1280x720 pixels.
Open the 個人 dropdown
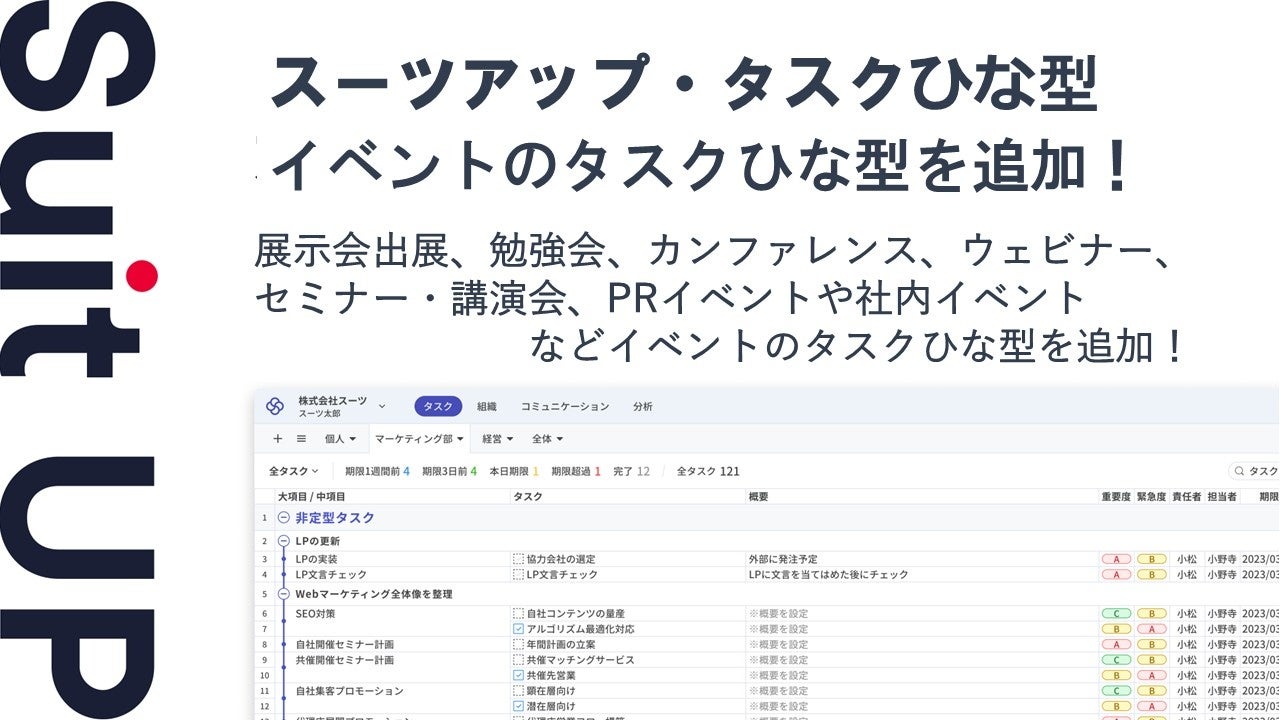click(340, 438)
